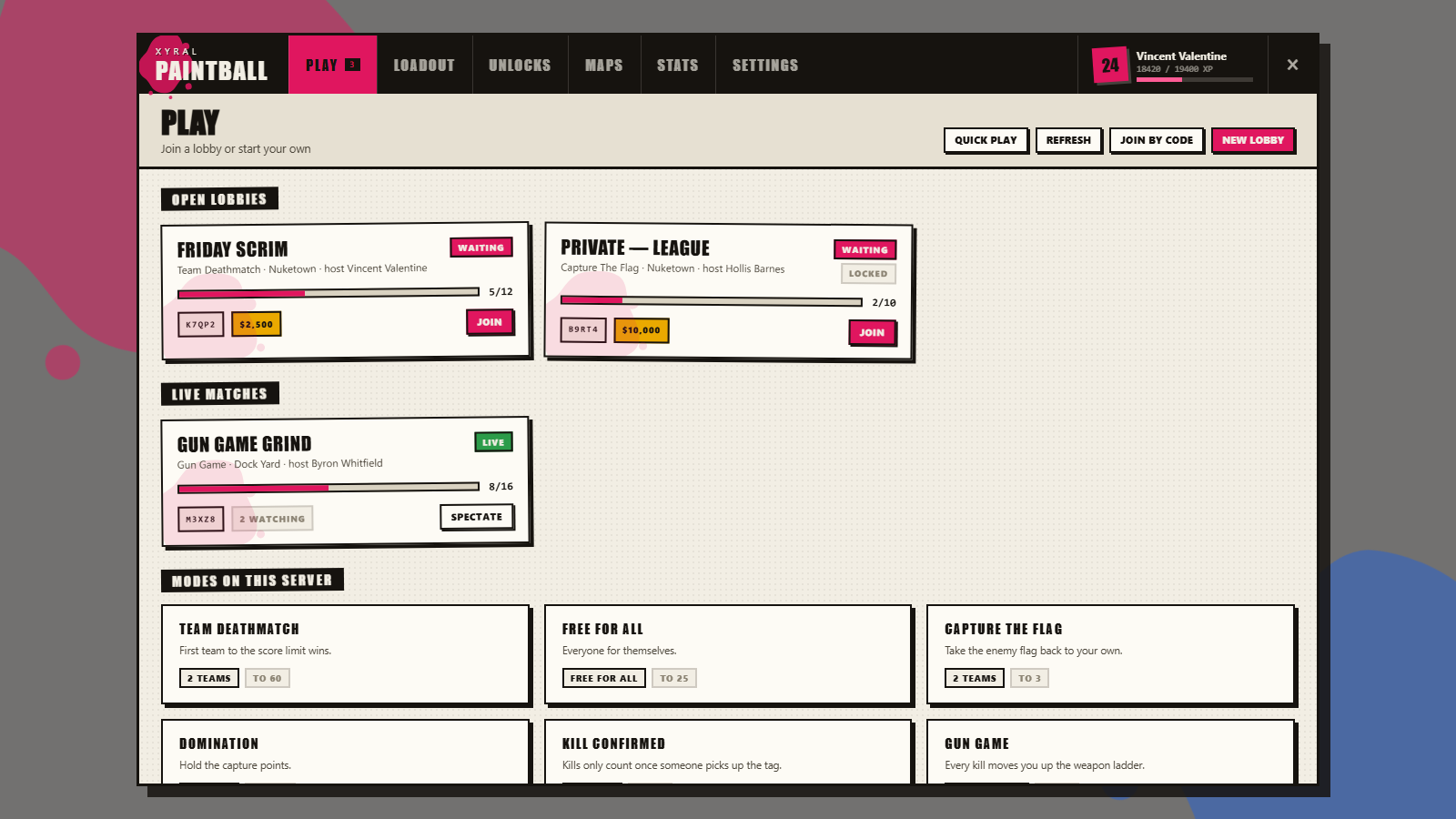The image size is (1456, 819).
Task: Select the Domination mode card
Action: click(346, 752)
